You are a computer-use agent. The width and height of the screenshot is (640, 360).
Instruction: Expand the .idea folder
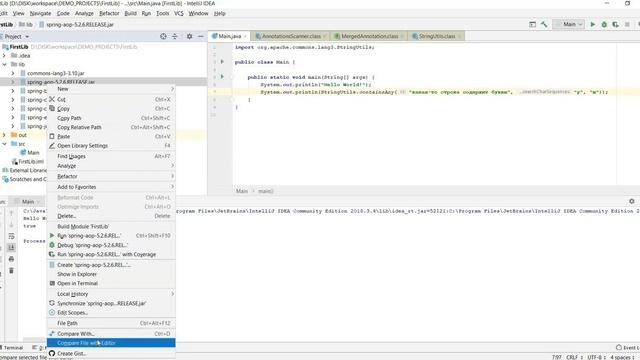tap(4, 56)
